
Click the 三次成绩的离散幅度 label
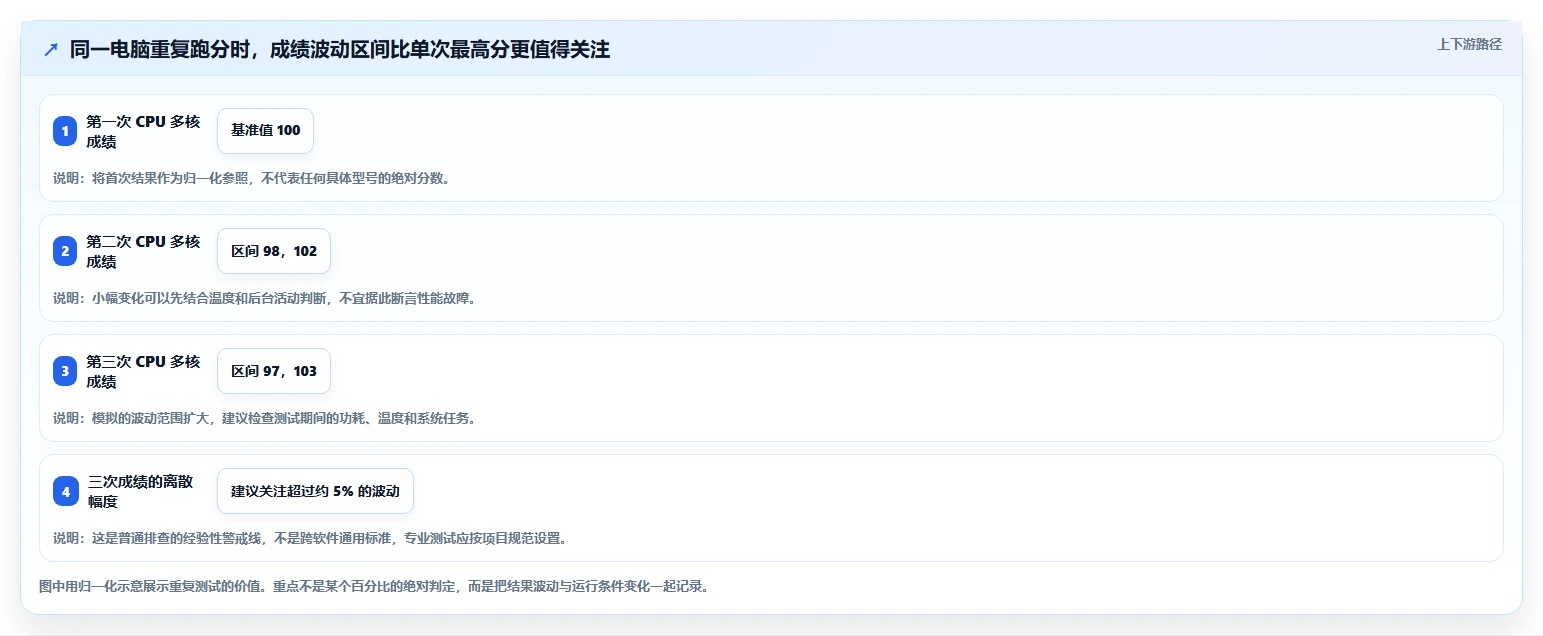(x=140, y=491)
